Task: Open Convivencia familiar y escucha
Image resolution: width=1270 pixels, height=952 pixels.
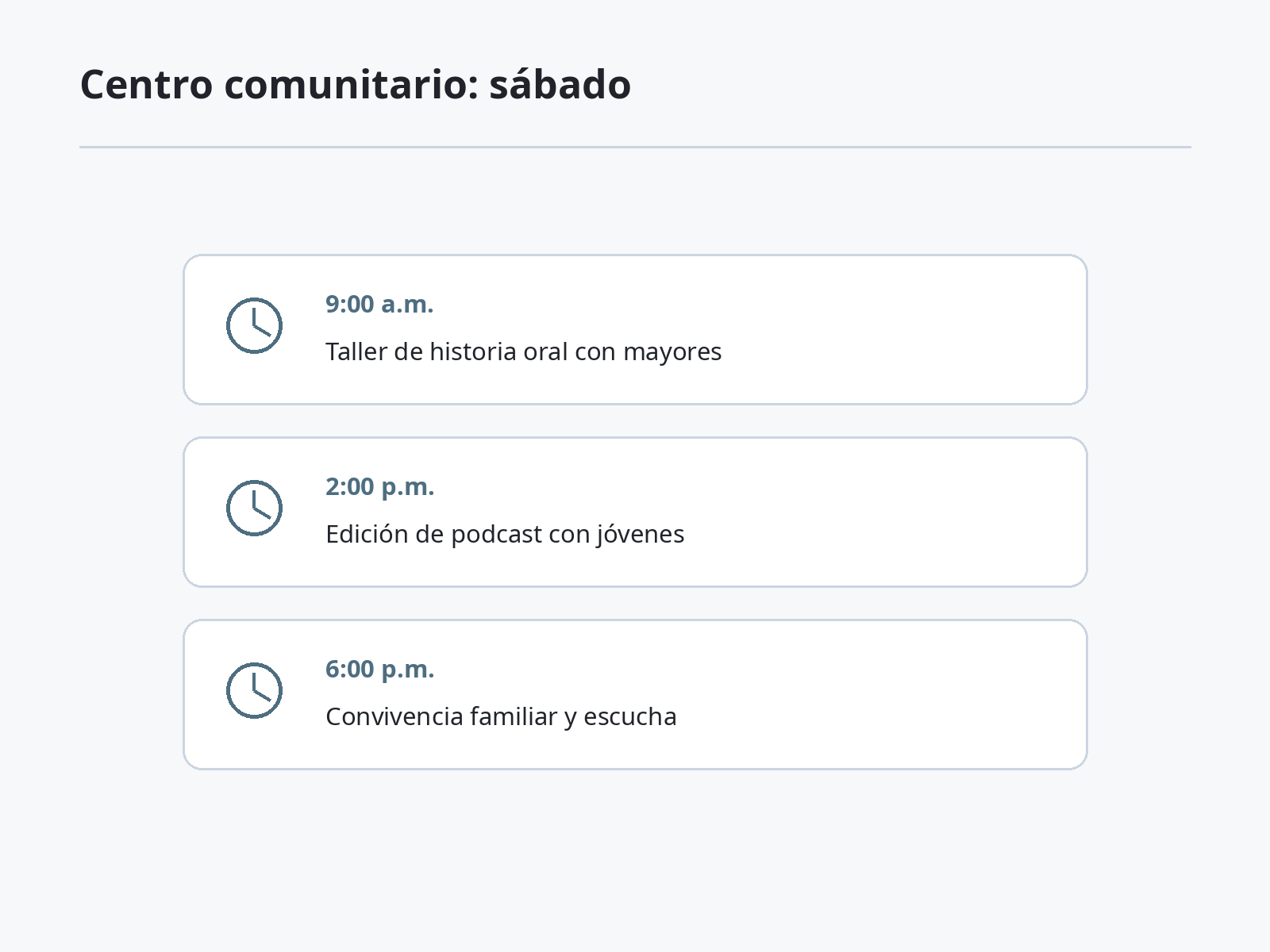Action: [x=501, y=716]
